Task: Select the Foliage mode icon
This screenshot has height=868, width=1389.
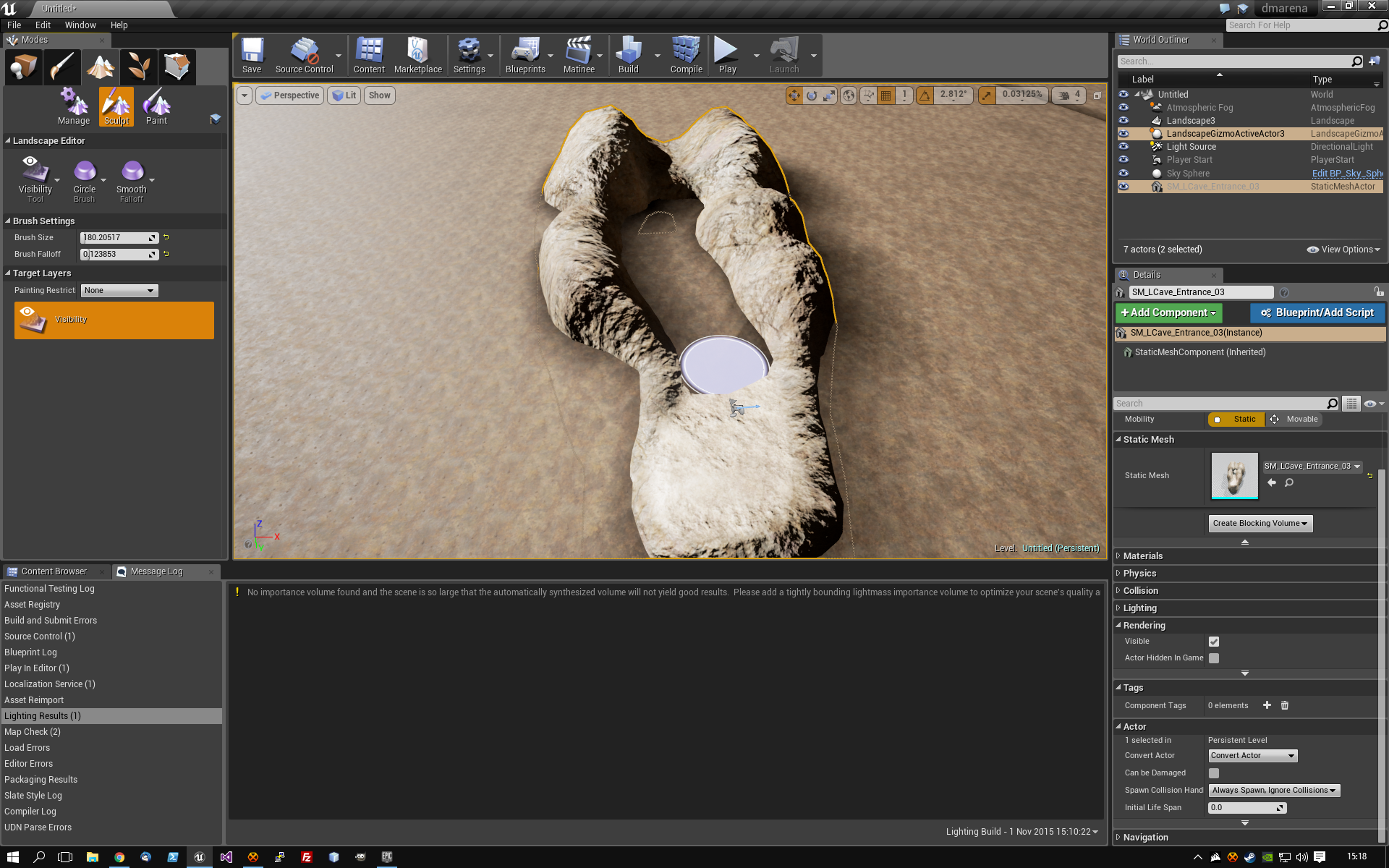Action: (x=138, y=67)
